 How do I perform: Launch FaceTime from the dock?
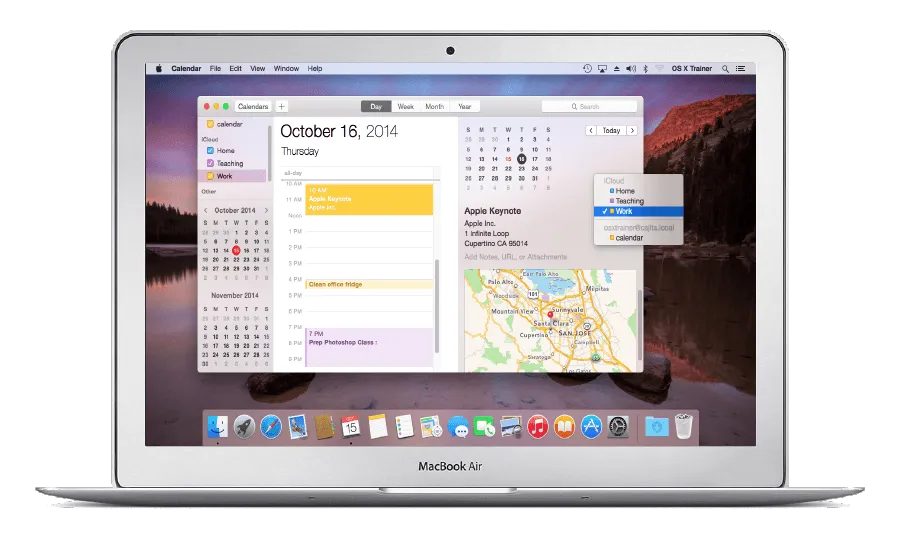click(484, 427)
